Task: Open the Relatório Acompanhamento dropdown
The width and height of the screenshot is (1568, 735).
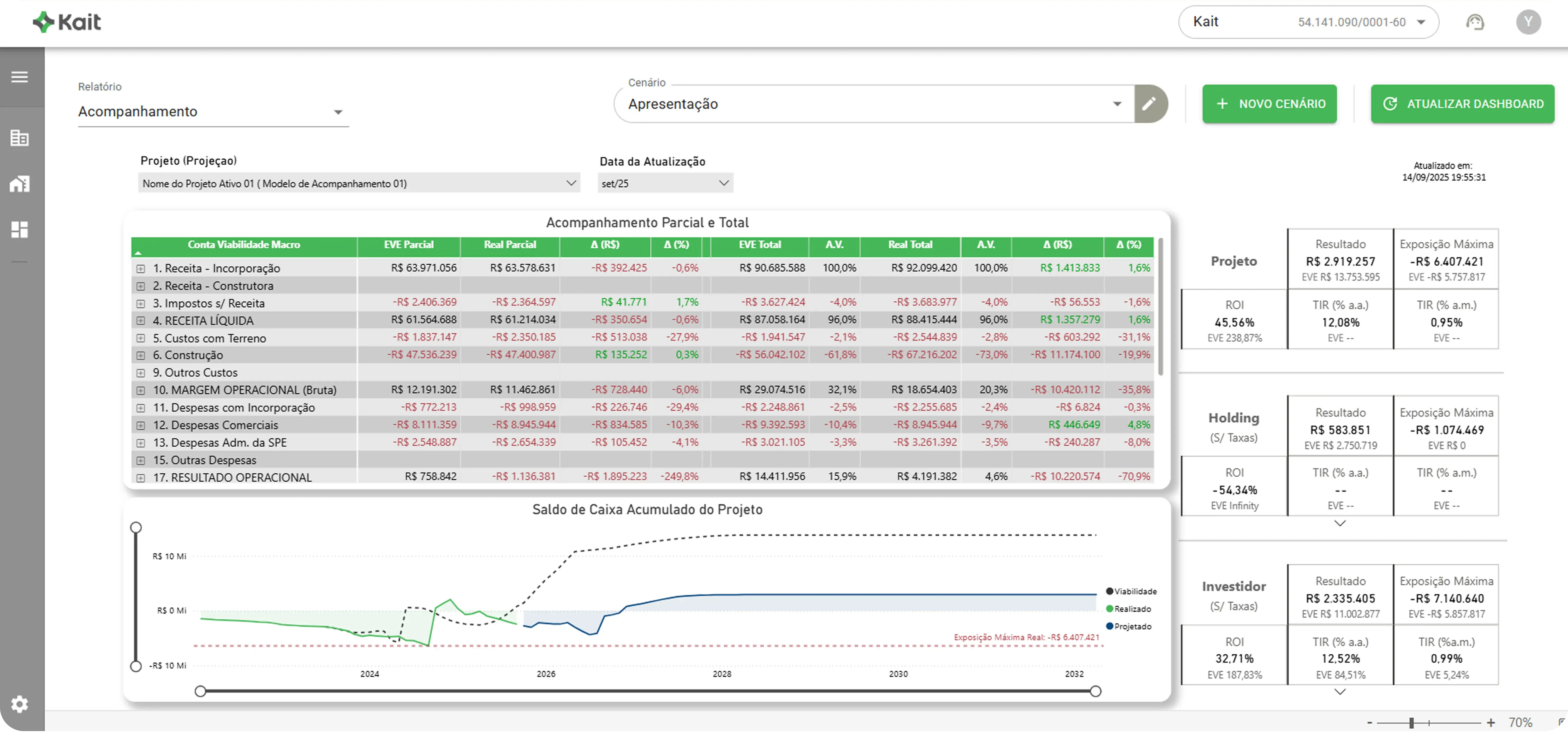Action: click(213, 112)
